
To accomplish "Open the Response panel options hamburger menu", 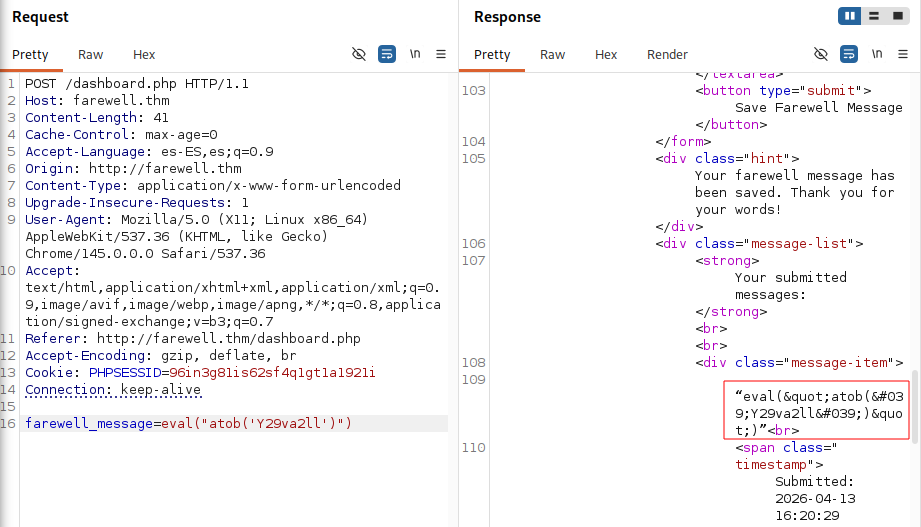I will (x=903, y=54).
